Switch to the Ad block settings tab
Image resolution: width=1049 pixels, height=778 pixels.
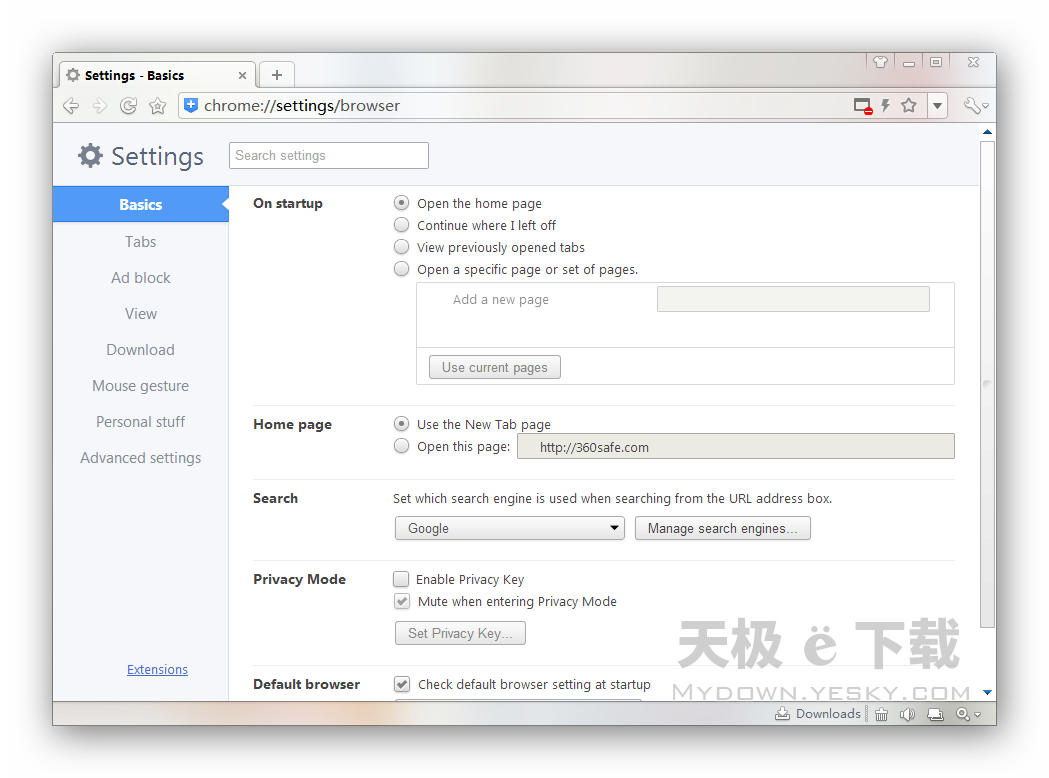(x=141, y=278)
